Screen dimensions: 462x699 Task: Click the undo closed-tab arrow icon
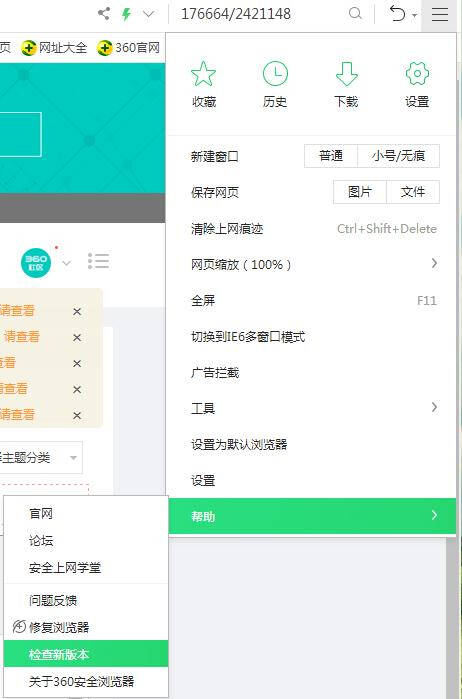(397, 14)
